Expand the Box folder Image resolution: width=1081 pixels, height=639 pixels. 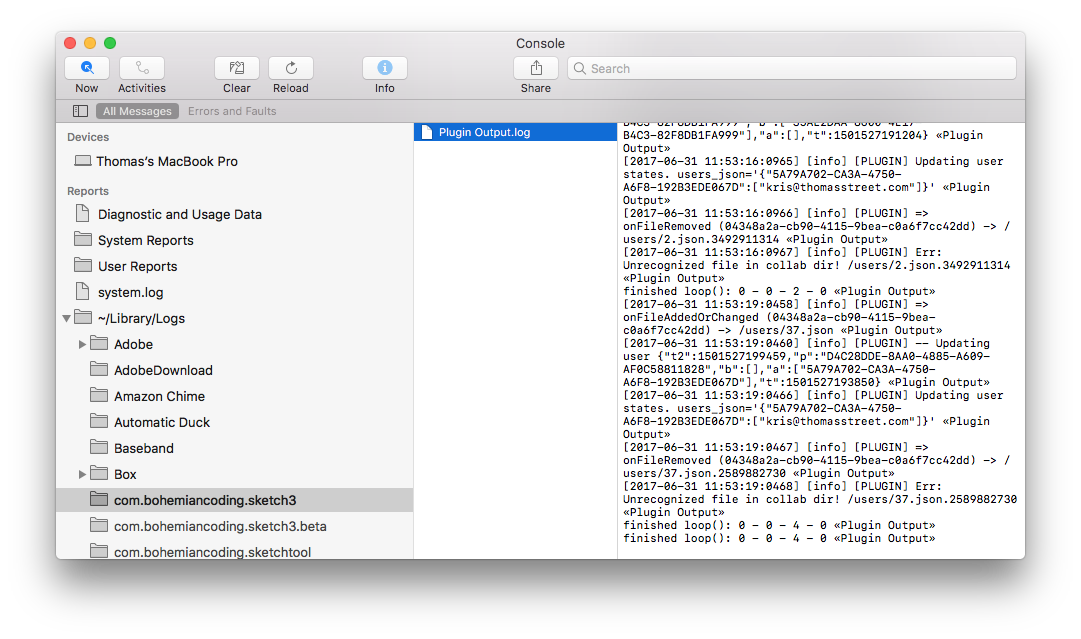click(x=82, y=474)
